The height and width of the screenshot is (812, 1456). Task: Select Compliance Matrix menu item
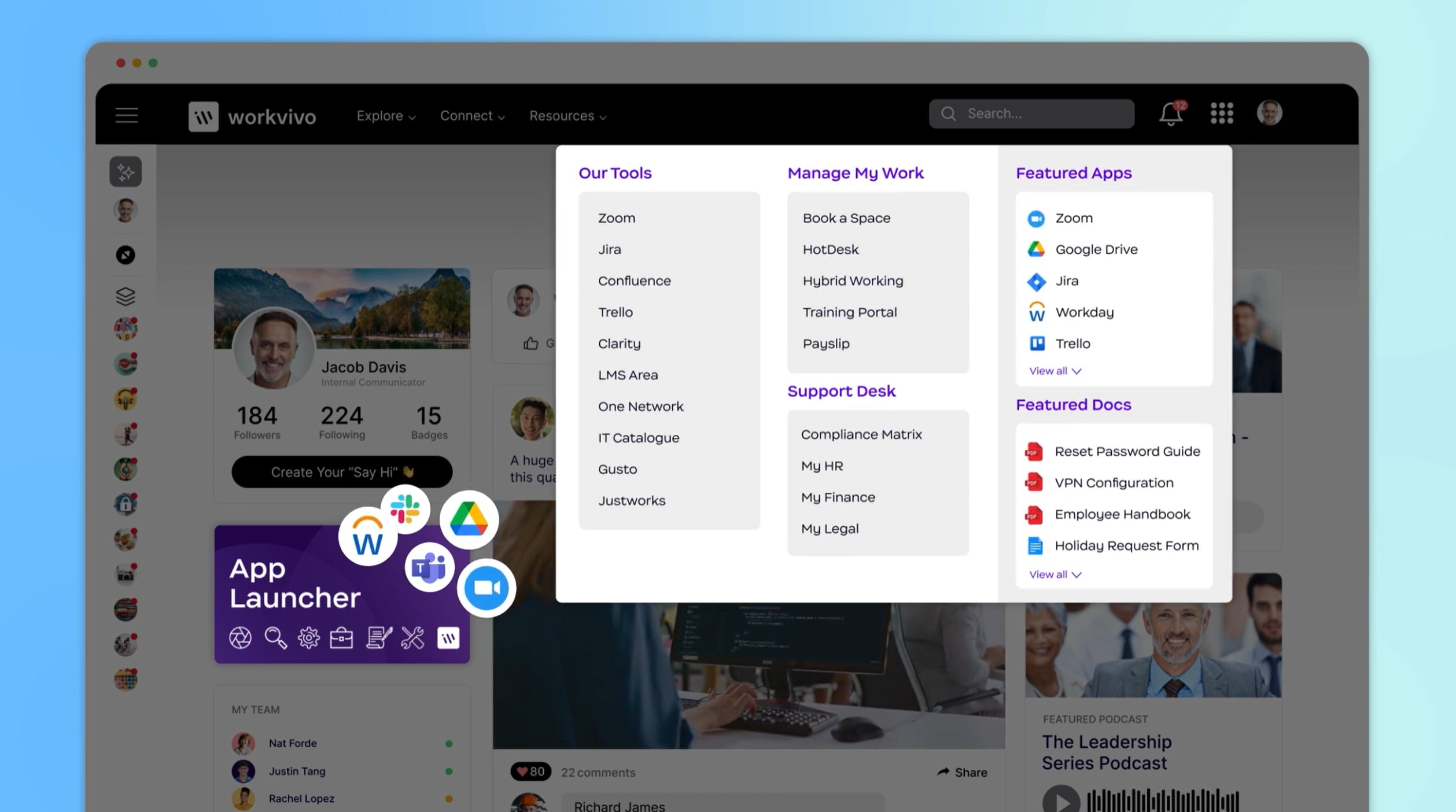[x=861, y=434]
